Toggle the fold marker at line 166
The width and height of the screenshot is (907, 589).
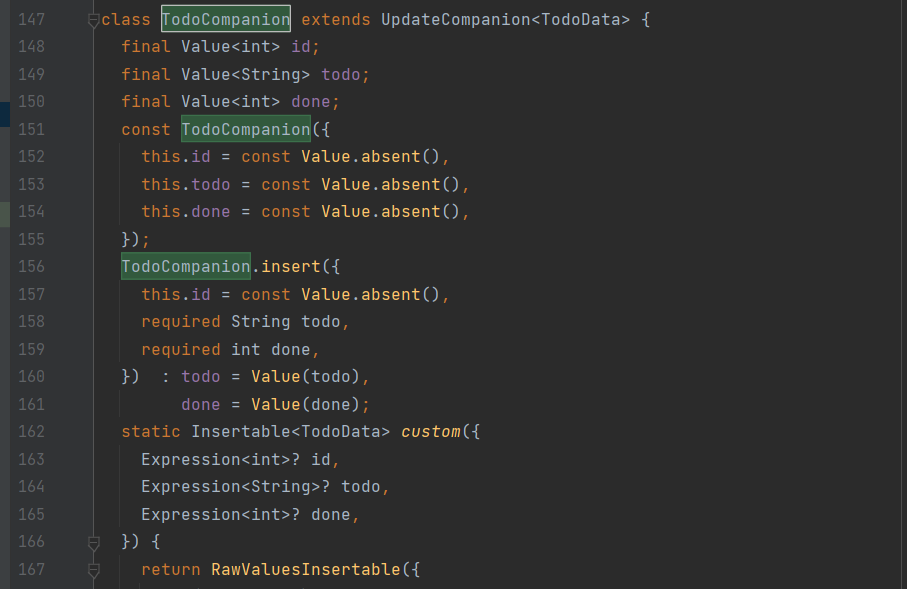[x=93, y=543]
